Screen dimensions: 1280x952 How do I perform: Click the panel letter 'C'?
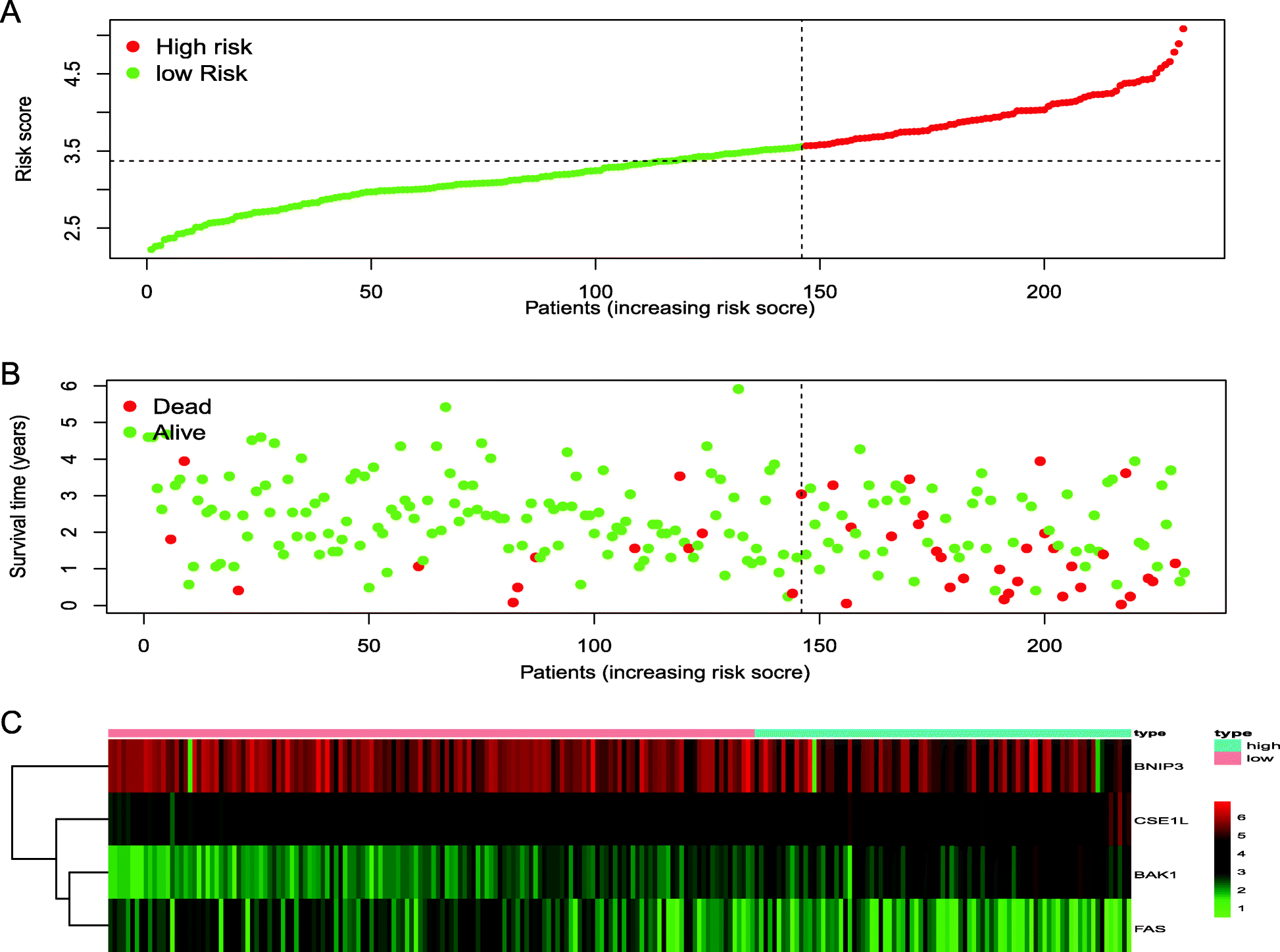tap(11, 723)
